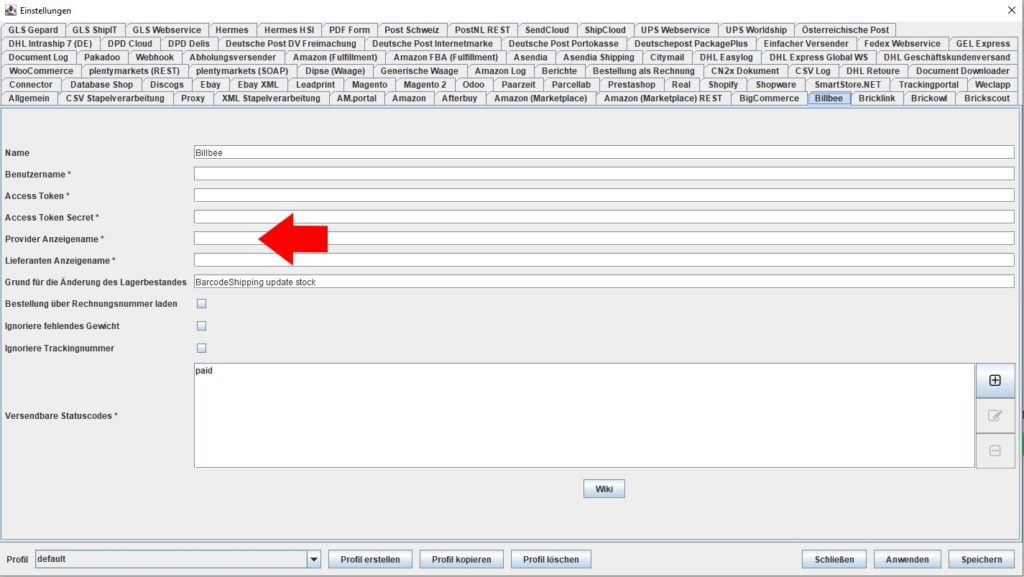Screen dimensions: 1024x577
Task: Open the Webhook tab
Action: coord(154,57)
